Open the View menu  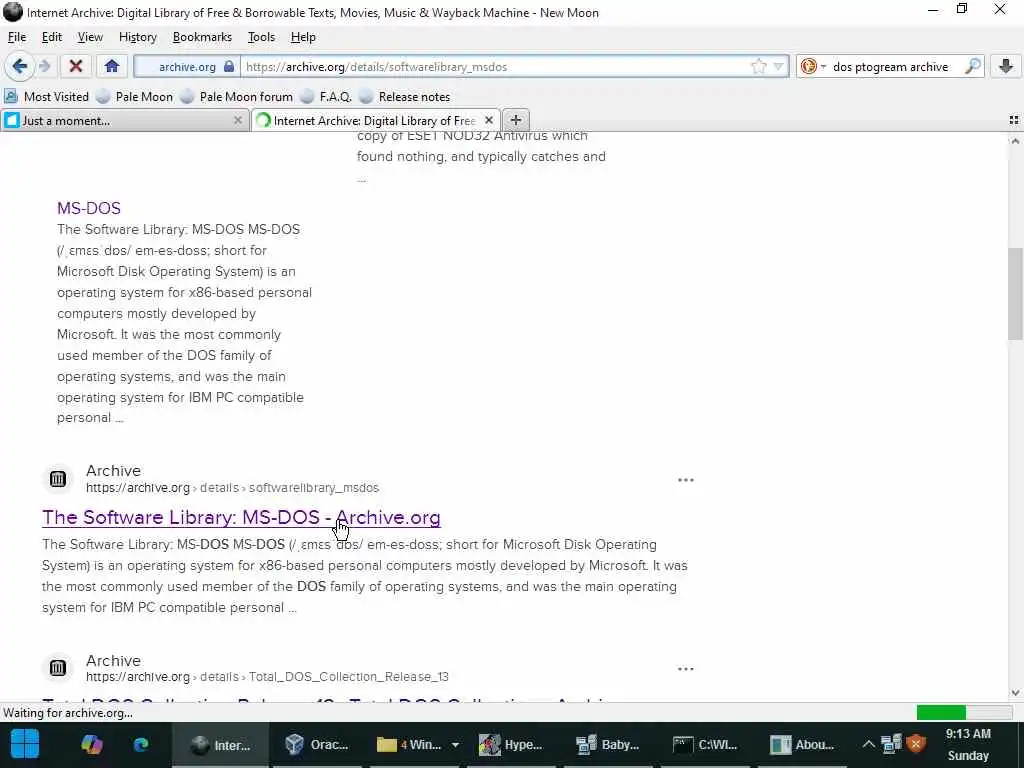click(90, 37)
